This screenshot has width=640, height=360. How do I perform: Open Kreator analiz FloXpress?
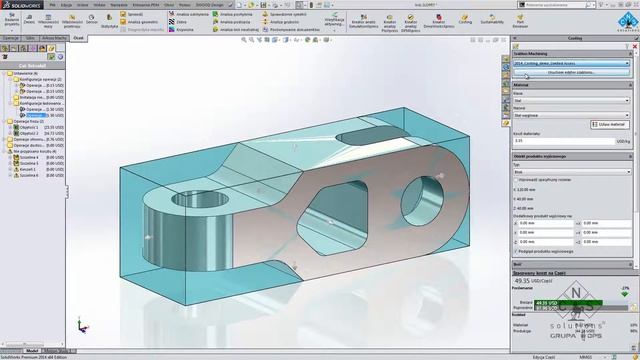click(389, 23)
